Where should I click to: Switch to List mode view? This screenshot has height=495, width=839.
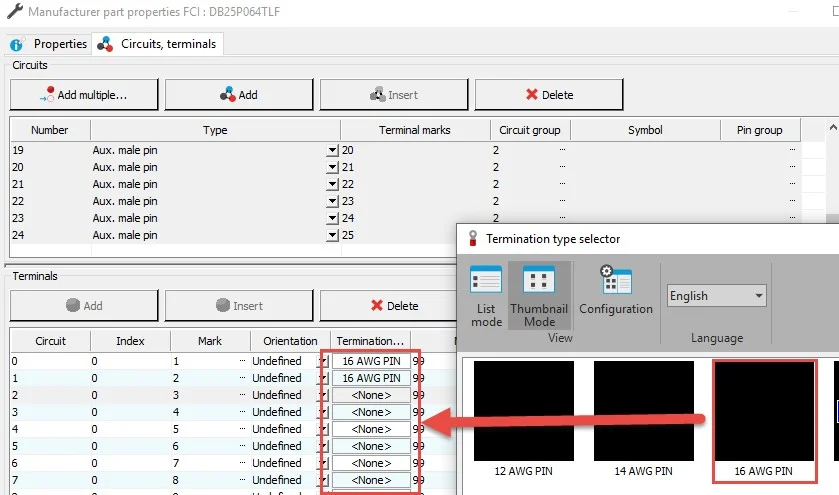486,295
